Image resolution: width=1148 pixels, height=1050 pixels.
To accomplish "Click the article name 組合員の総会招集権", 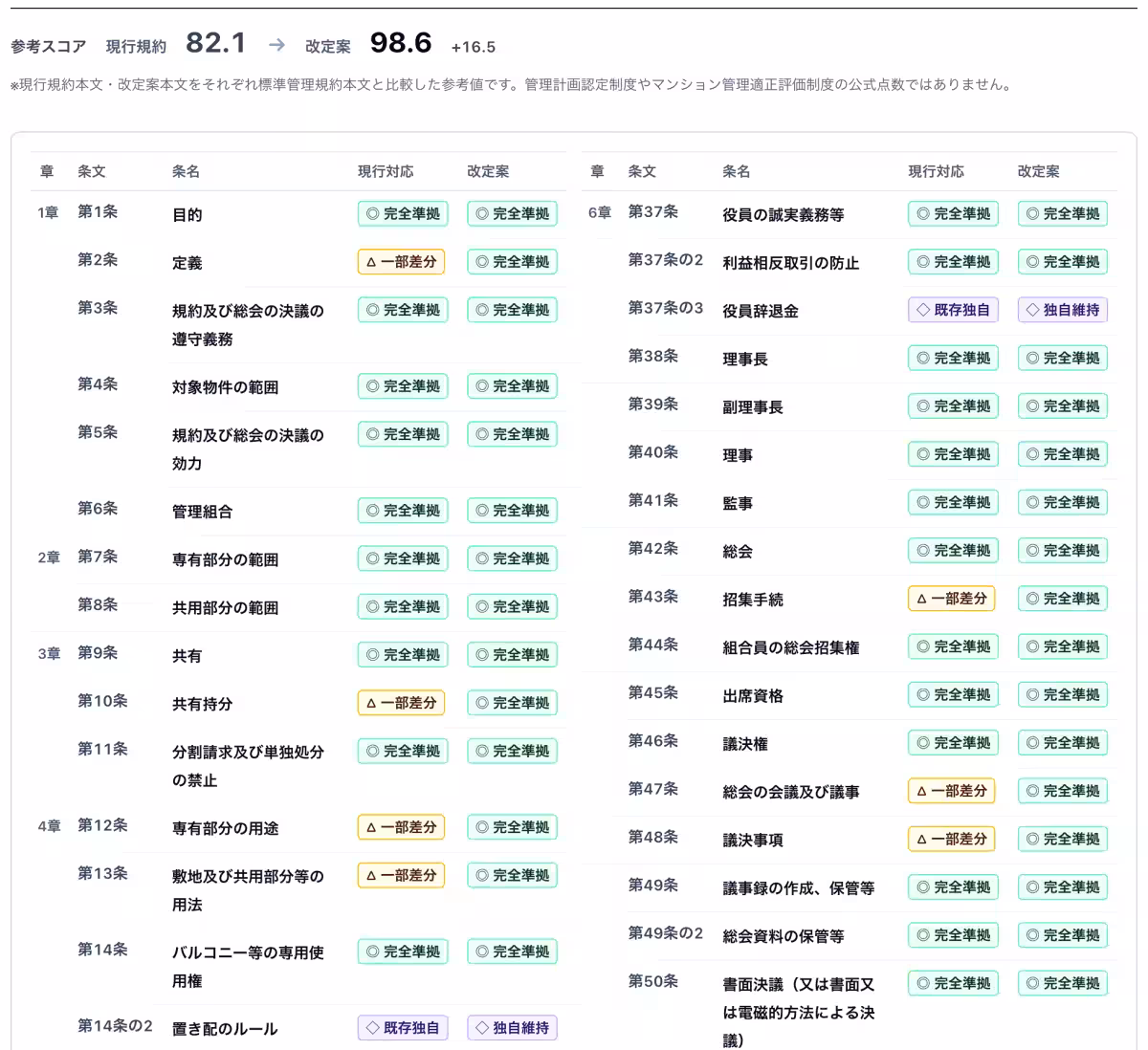I will click(x=791, y=647).
